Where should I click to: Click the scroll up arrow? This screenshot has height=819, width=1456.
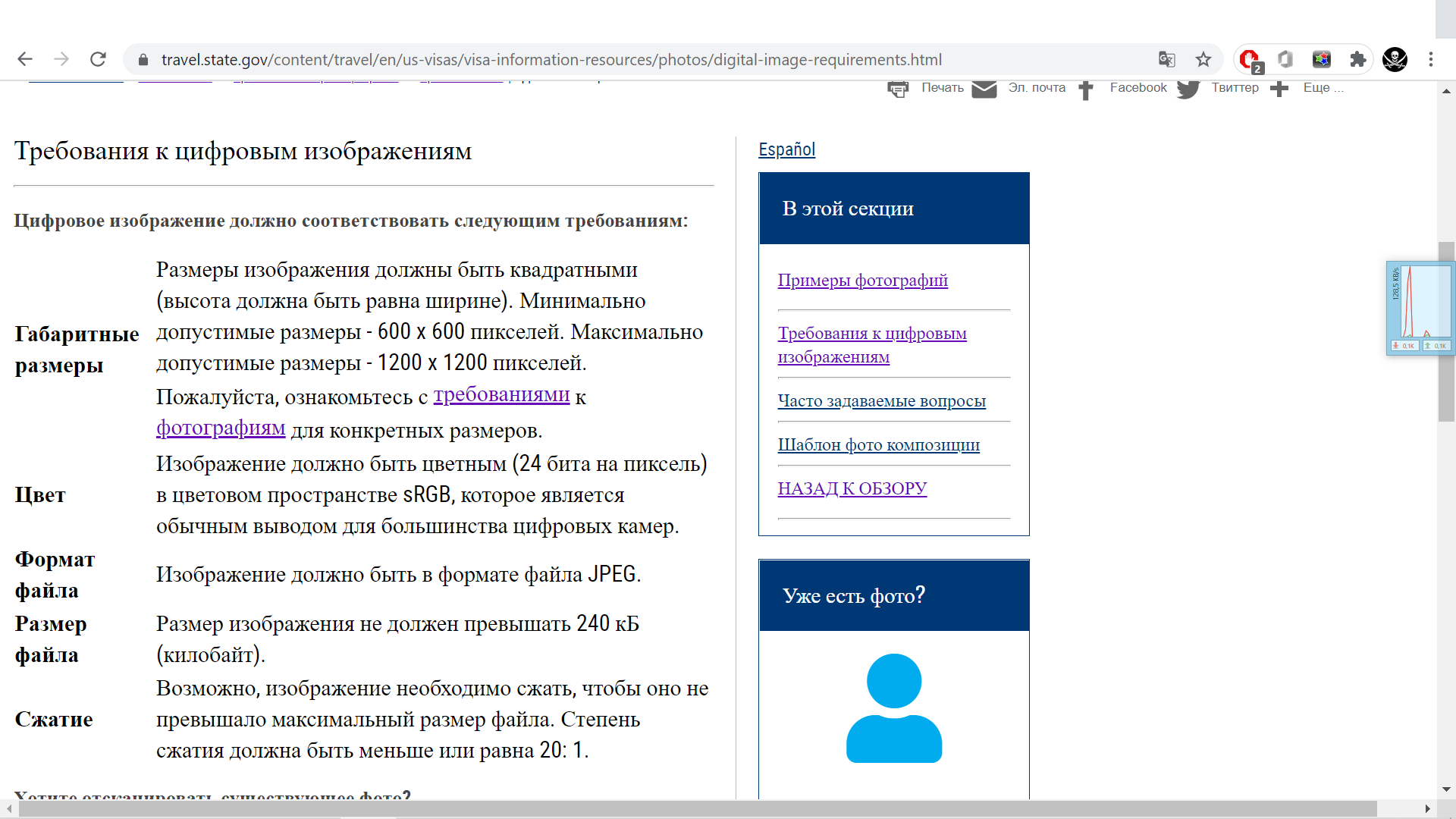coord(1446,90)
